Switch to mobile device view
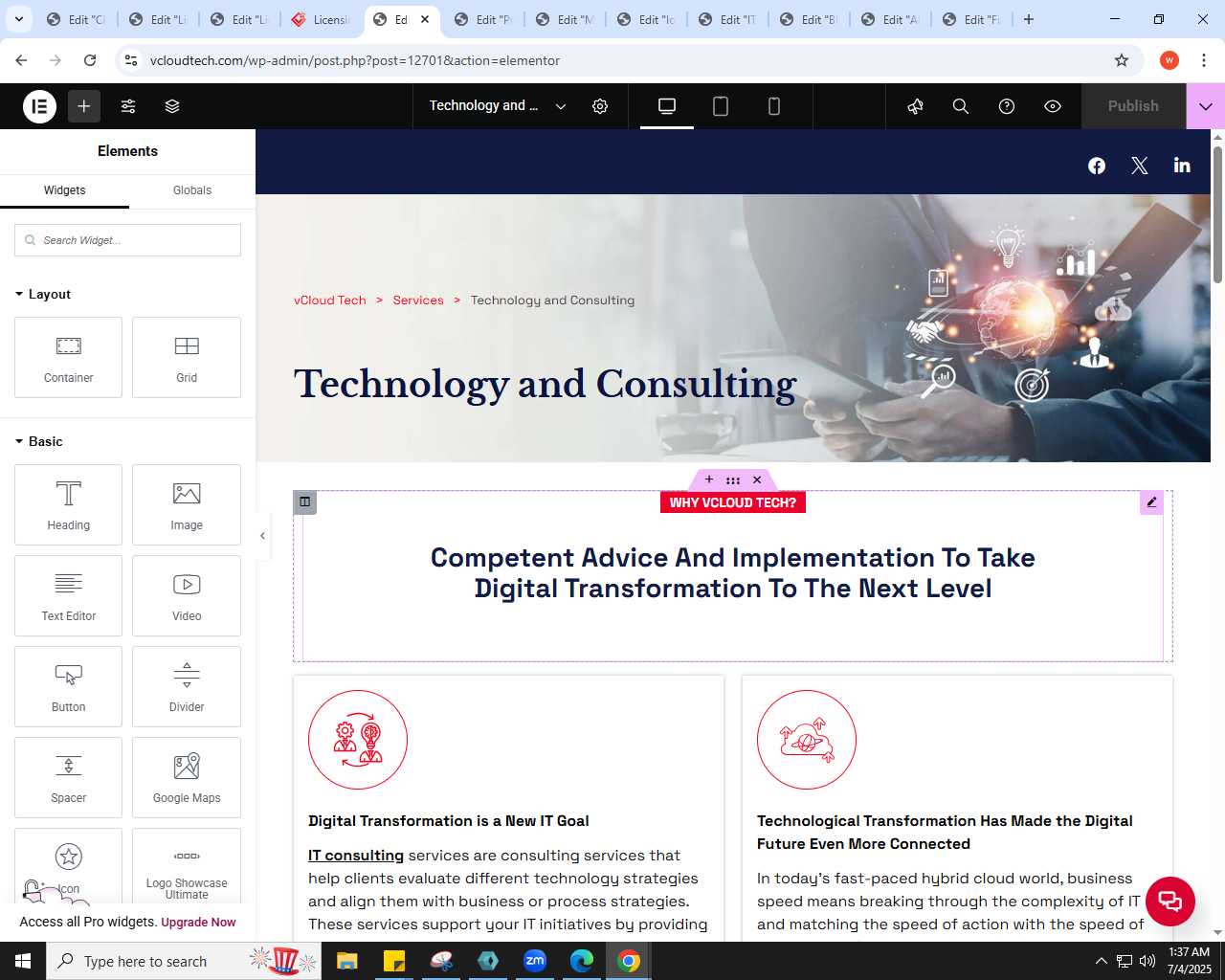Image resolution: width=1225 pixels, height=980 pixels. click(x=774, y=106)
